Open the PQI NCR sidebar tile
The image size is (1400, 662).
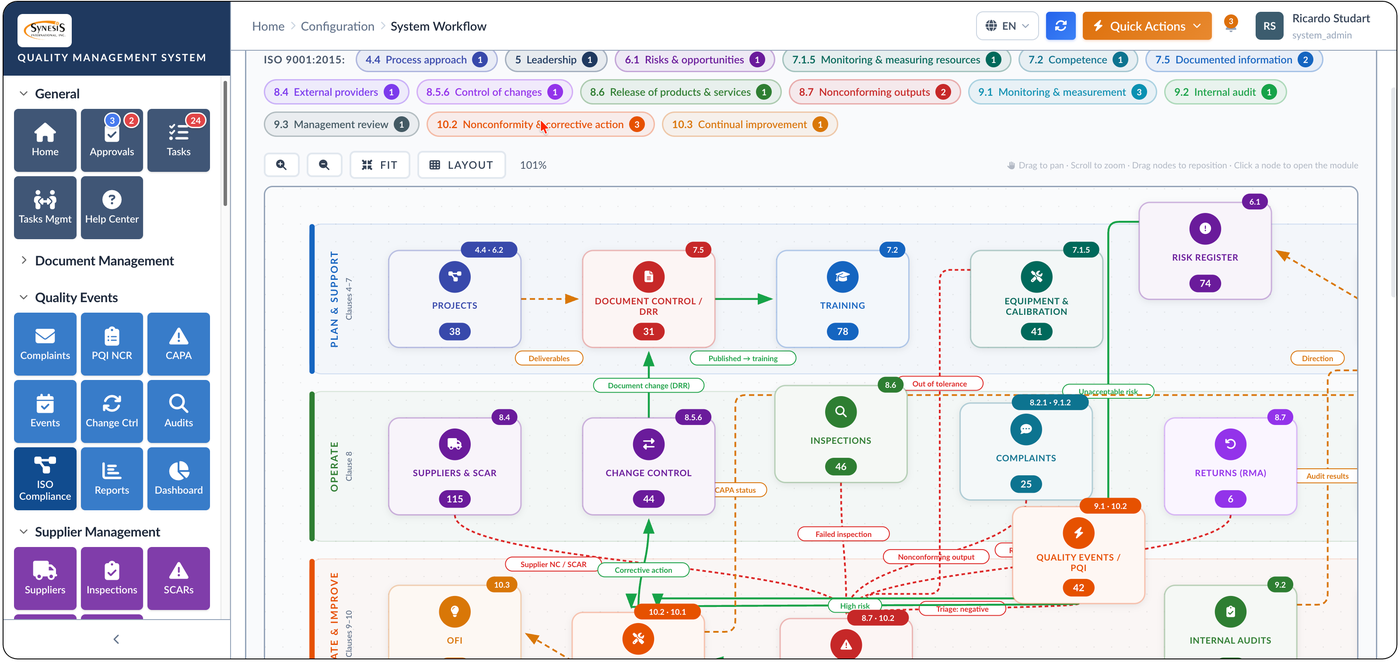click(x=112, y=344)
